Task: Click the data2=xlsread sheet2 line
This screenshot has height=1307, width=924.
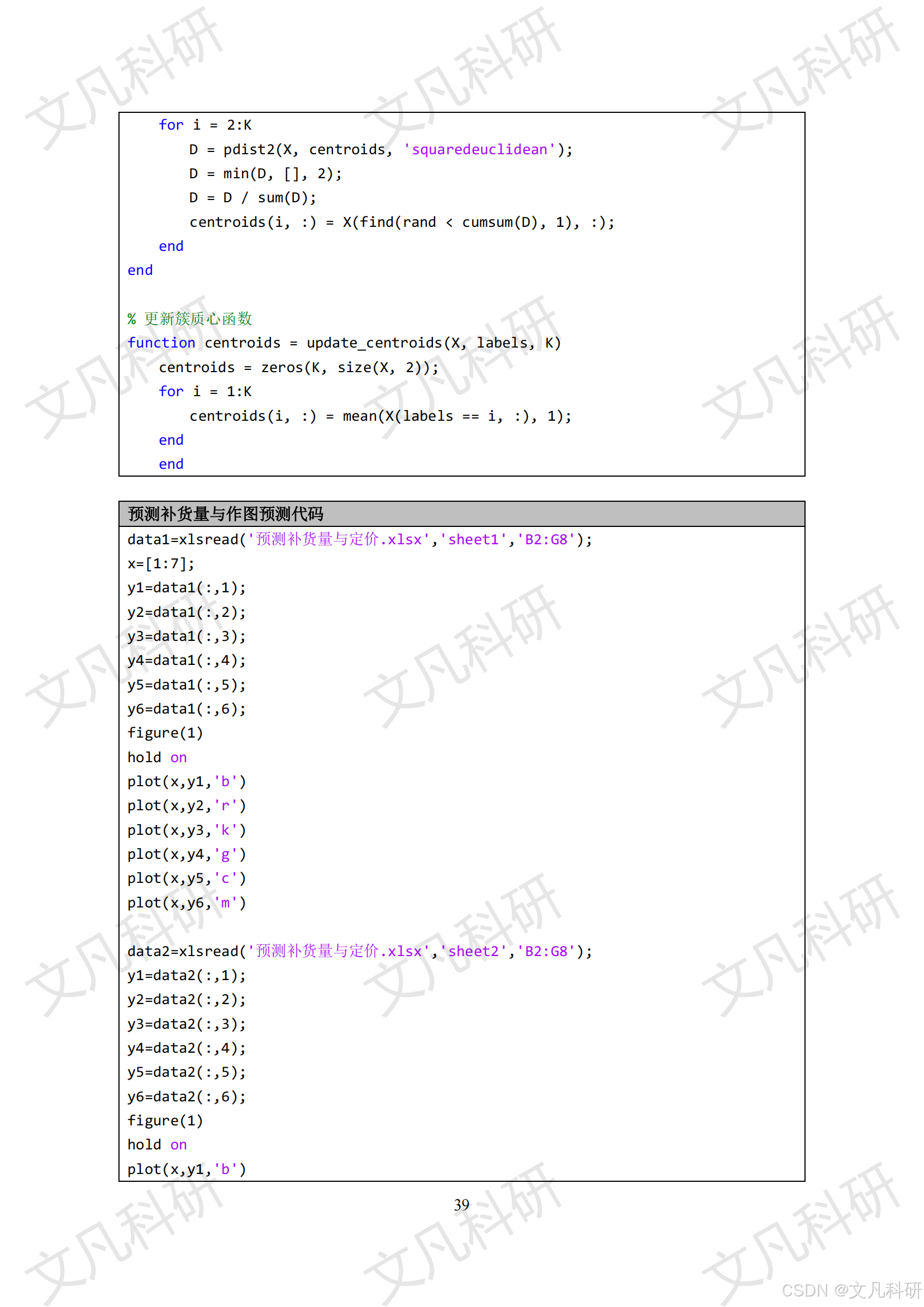Action: [x=360, y=951]
